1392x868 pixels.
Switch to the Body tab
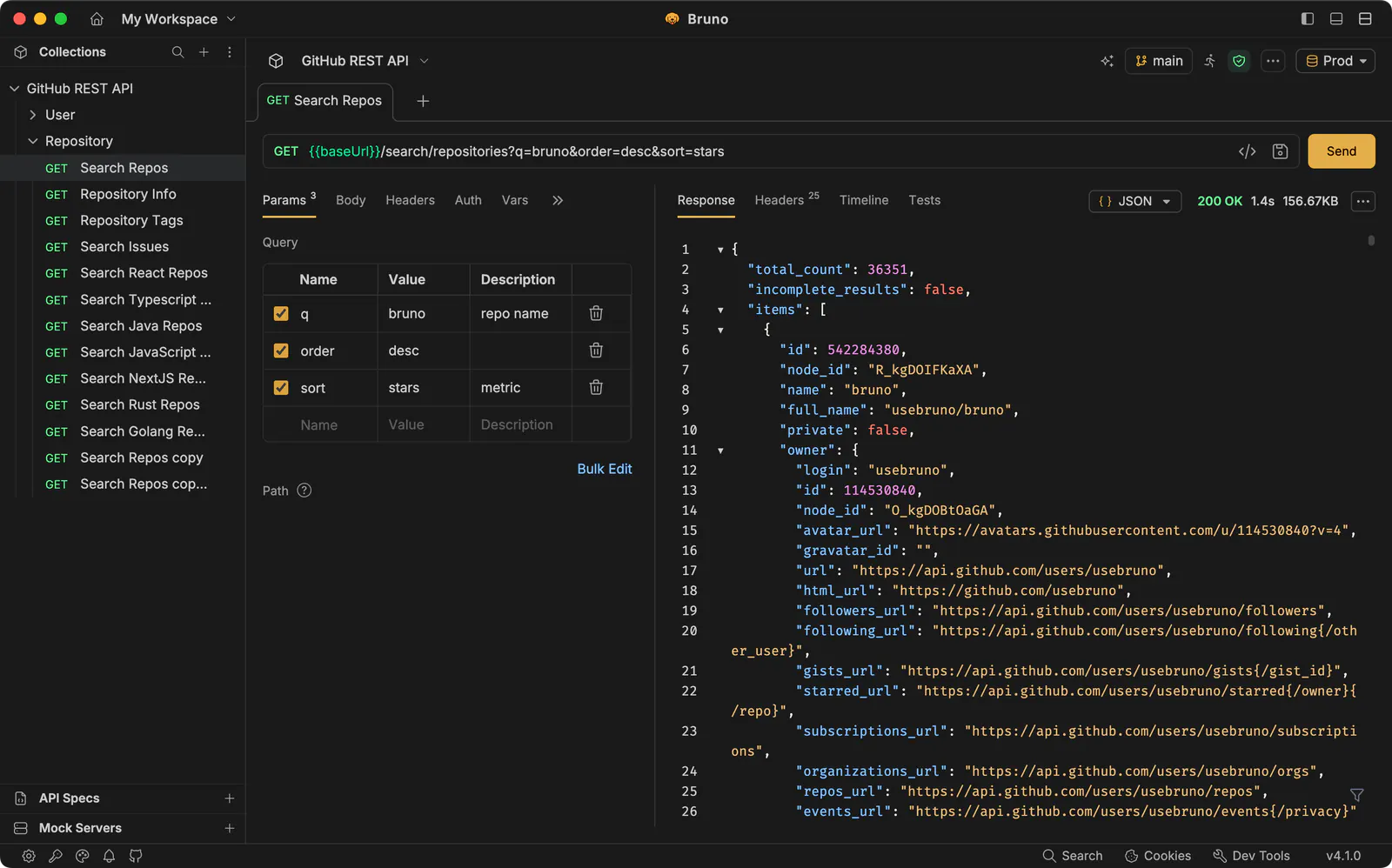pos(351,200)
